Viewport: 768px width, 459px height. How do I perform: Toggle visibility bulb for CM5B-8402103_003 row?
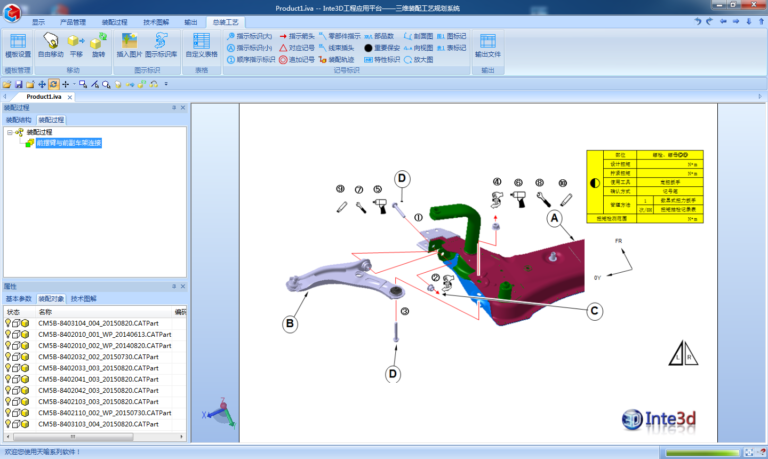pyautogui.click(x=8, y=401)
